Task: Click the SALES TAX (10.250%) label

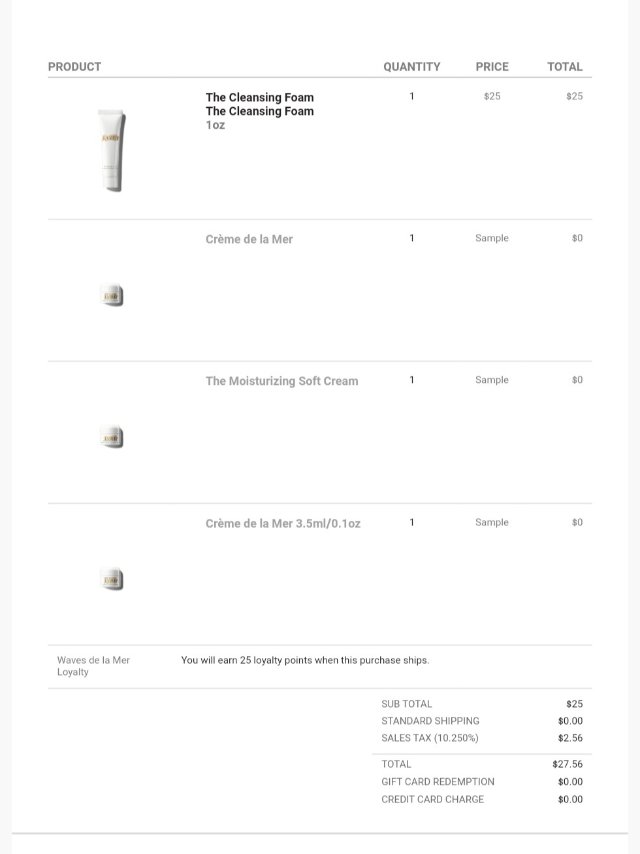Action: point(430,738)
